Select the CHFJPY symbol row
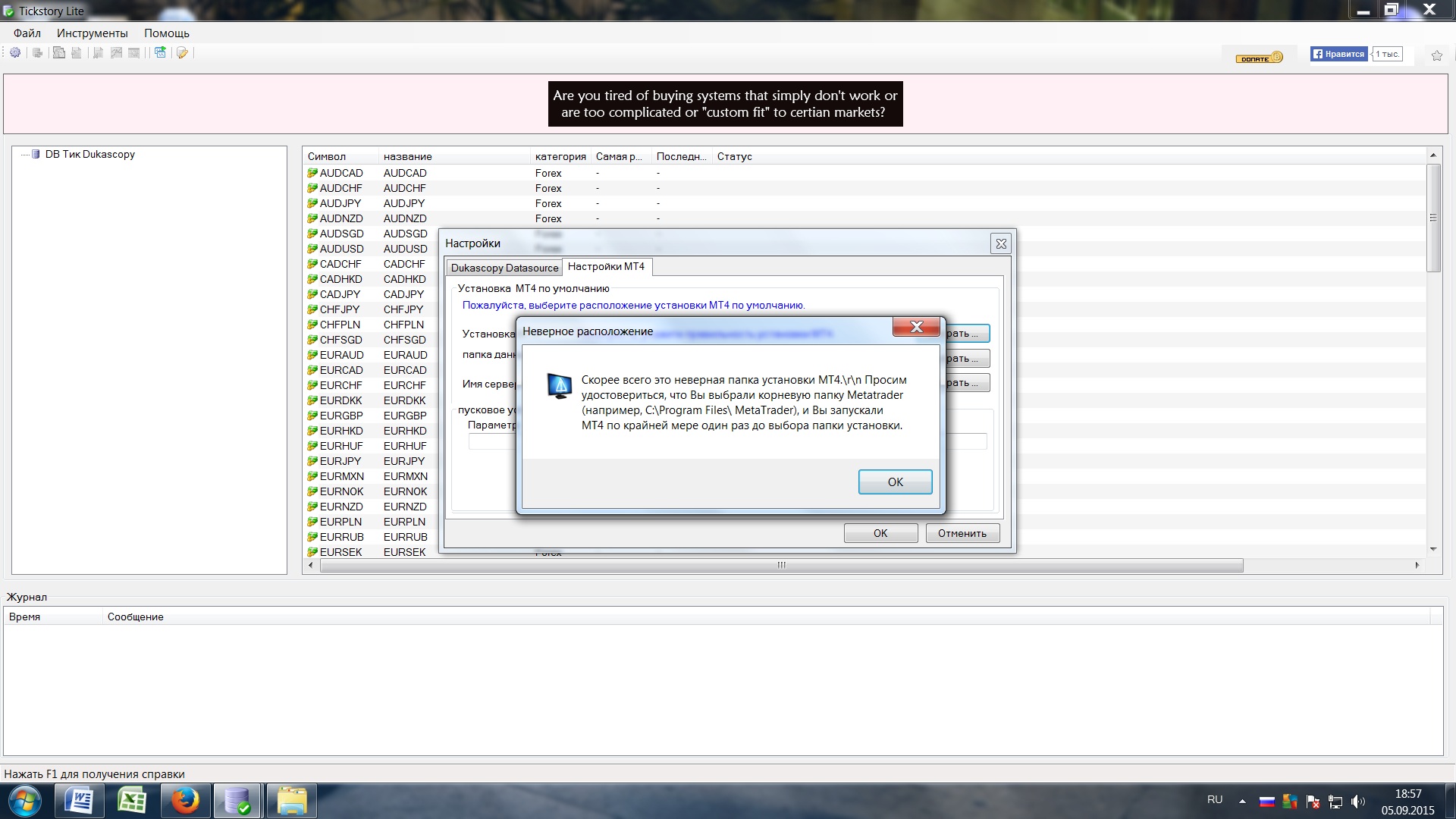1456x819 pixels. [x=372, y=309]
